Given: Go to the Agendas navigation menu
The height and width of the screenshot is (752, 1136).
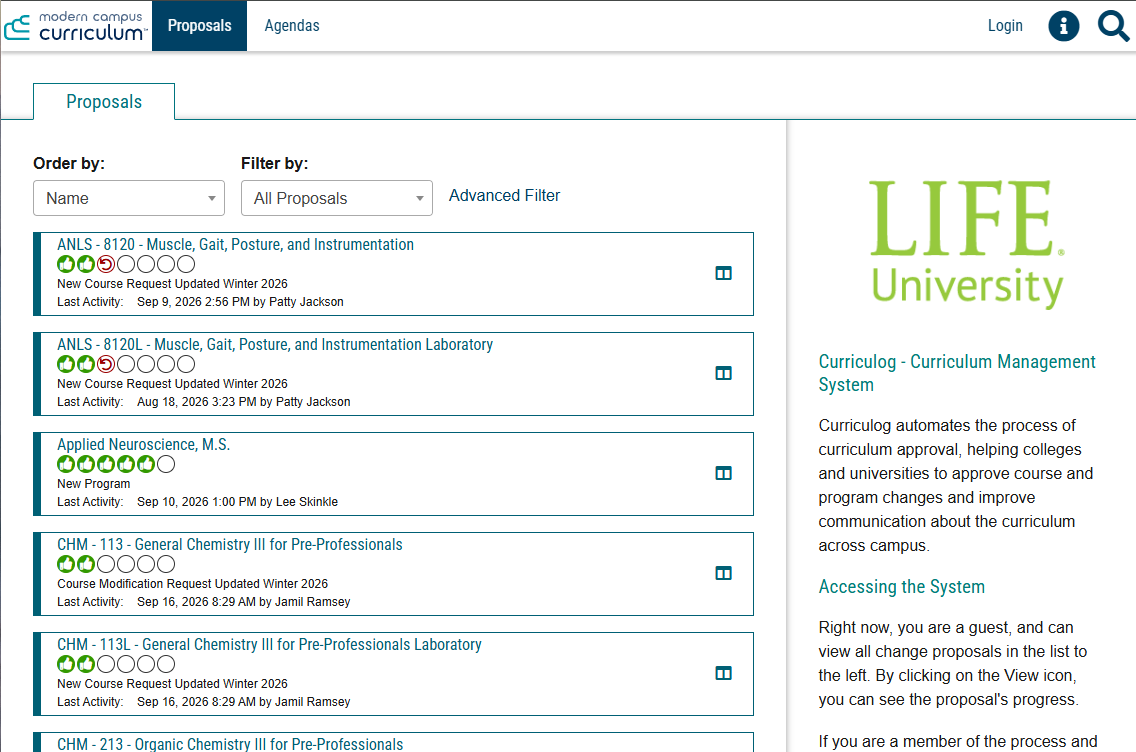Looking at the screenshot, I should point(292,26).
